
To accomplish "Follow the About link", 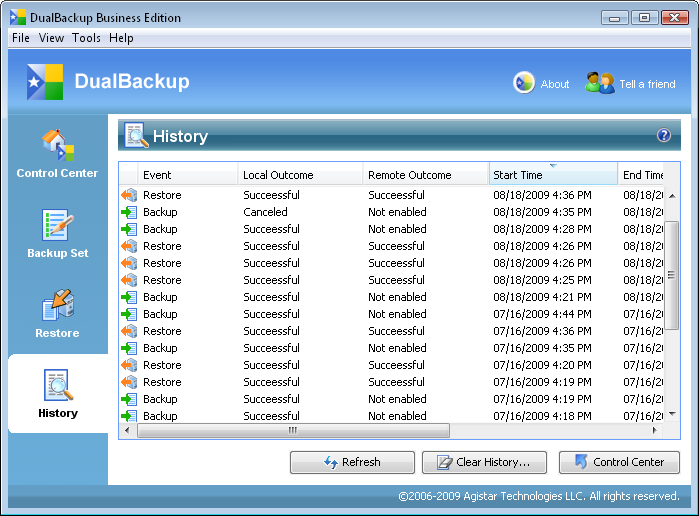I will [555, 84].
